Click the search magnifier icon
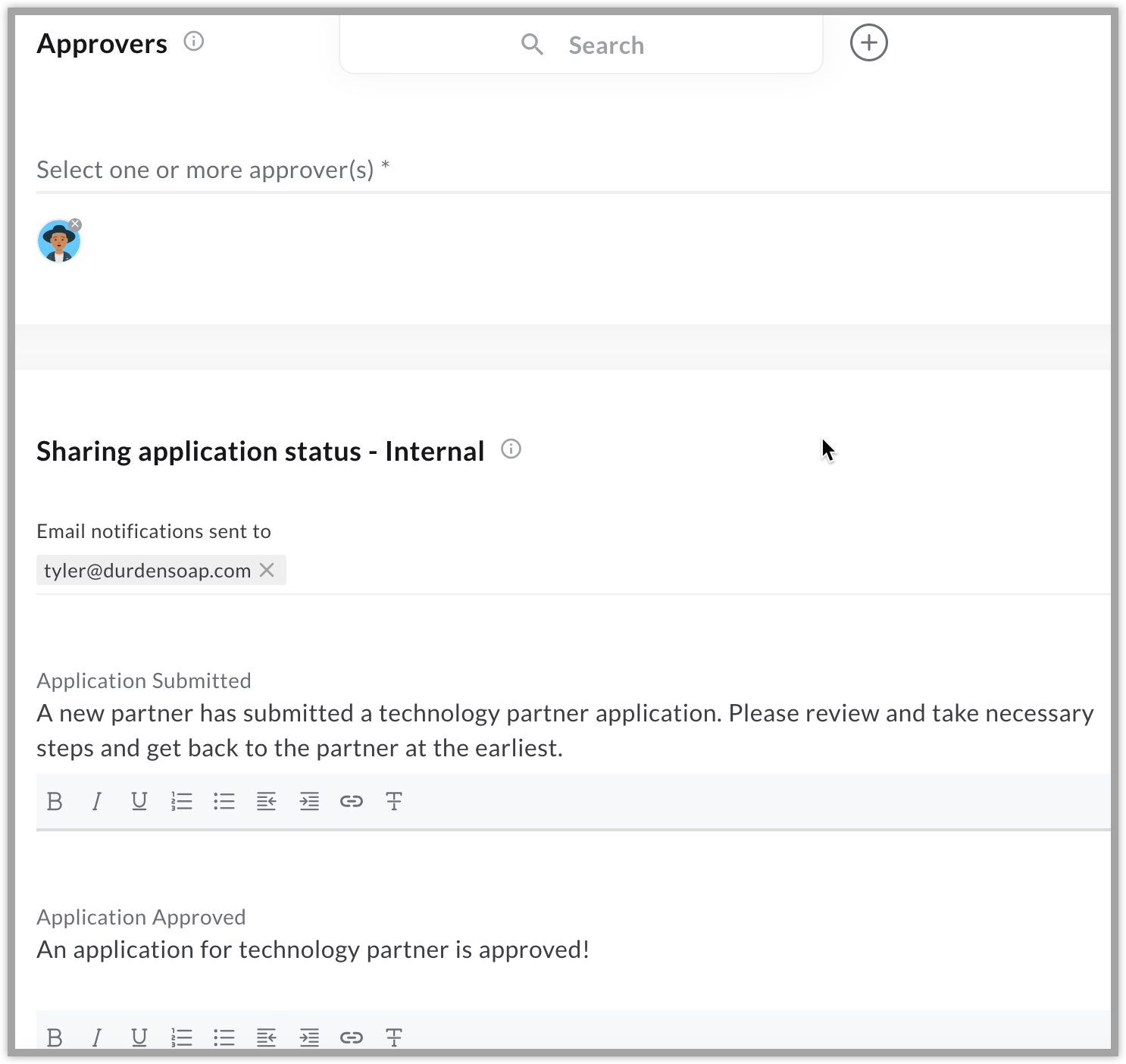 [532, 45]
